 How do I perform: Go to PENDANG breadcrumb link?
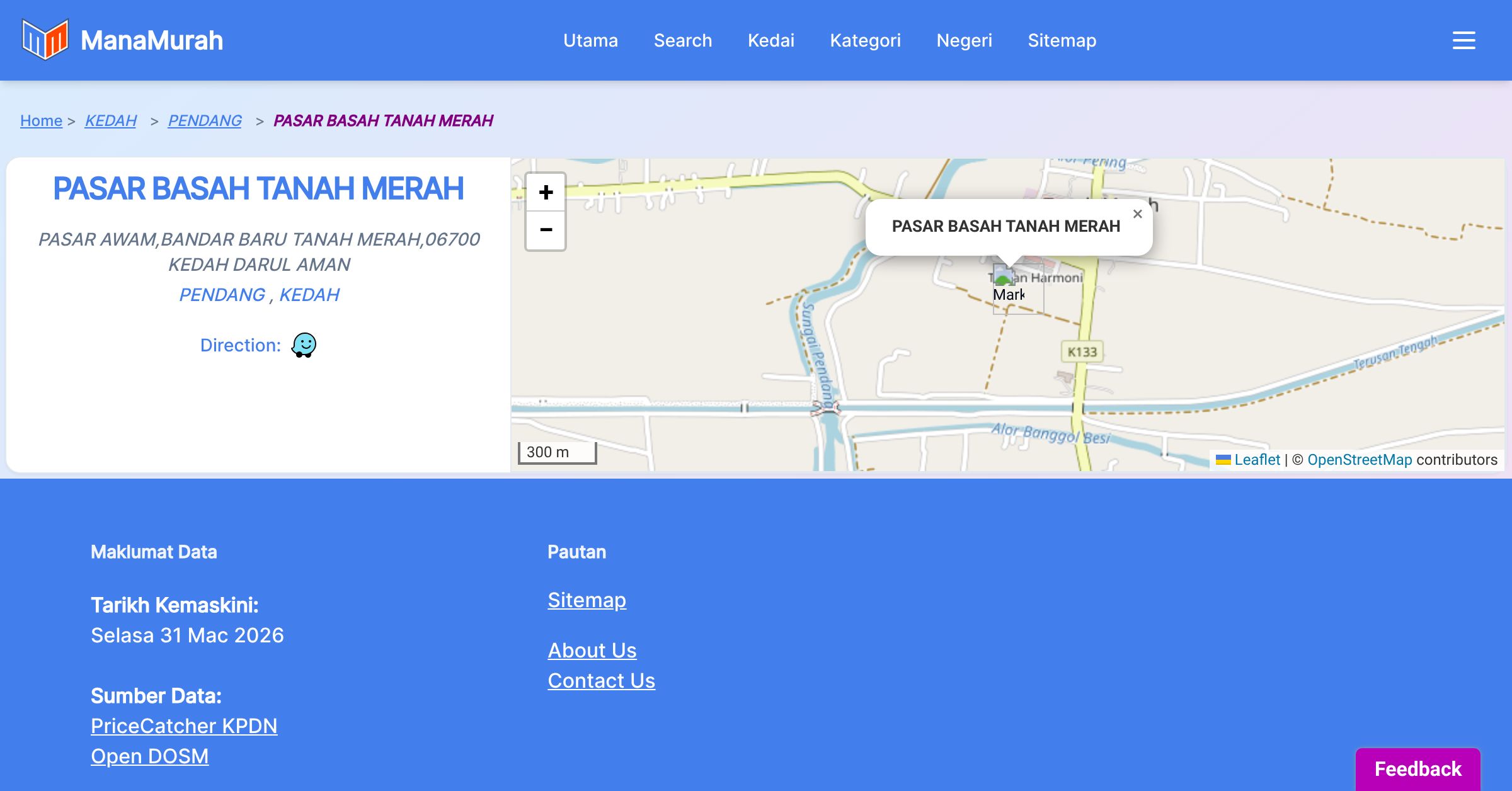(205, 120)
